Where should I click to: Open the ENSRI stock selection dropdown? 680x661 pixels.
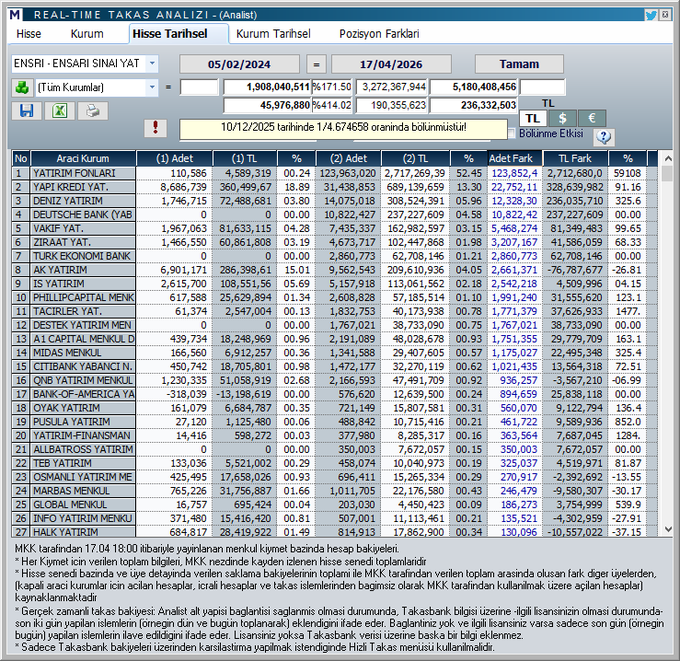[152, 63]
